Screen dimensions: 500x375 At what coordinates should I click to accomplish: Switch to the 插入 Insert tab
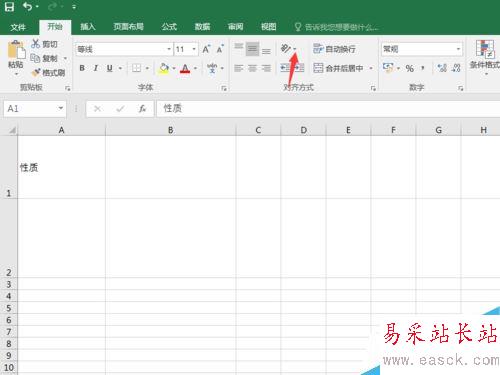[x=88, y=27]
